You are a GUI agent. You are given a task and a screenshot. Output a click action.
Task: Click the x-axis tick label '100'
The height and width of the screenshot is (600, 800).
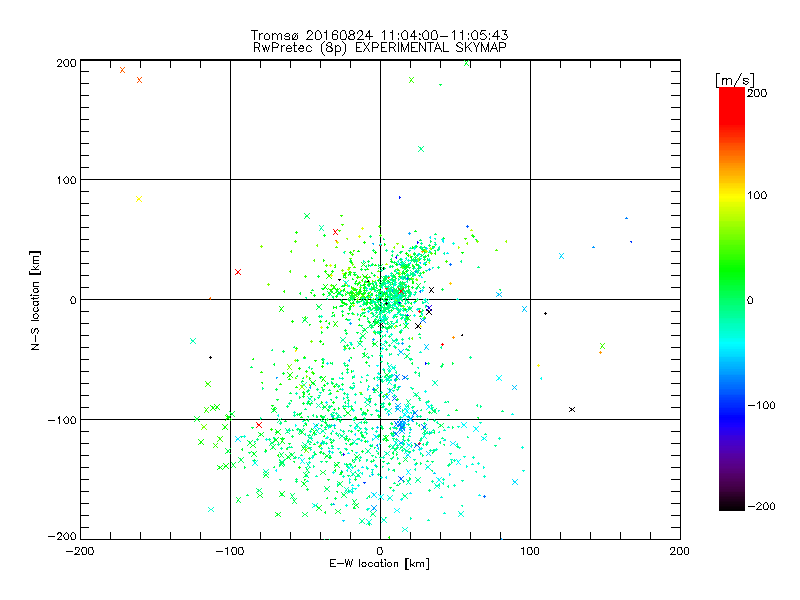tap(530, 551)
